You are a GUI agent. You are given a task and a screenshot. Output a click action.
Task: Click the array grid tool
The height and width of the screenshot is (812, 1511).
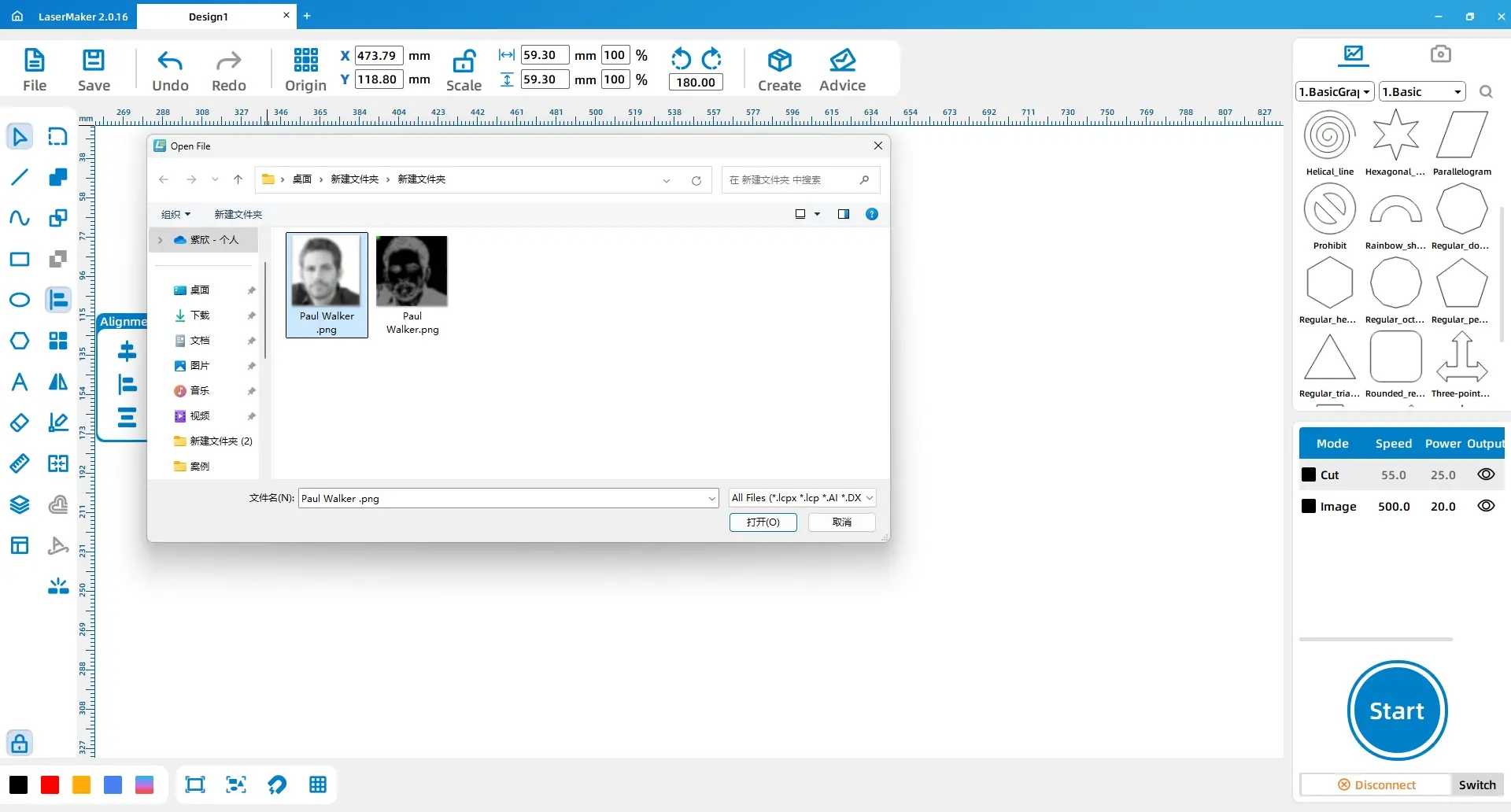[58, 341]
